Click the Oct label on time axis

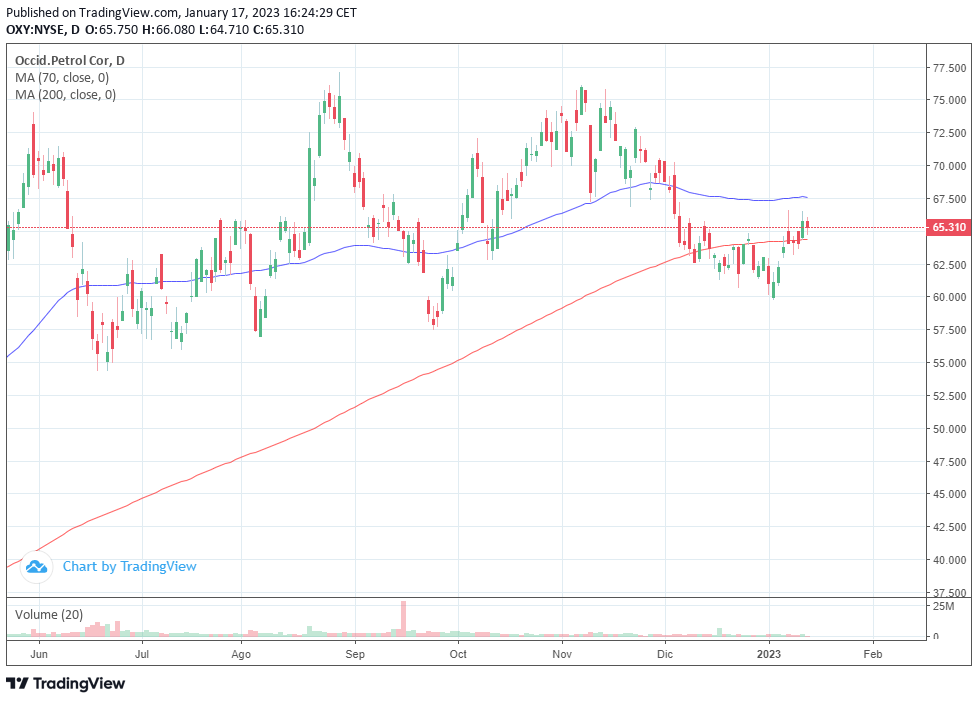click(x=458, y=654)
